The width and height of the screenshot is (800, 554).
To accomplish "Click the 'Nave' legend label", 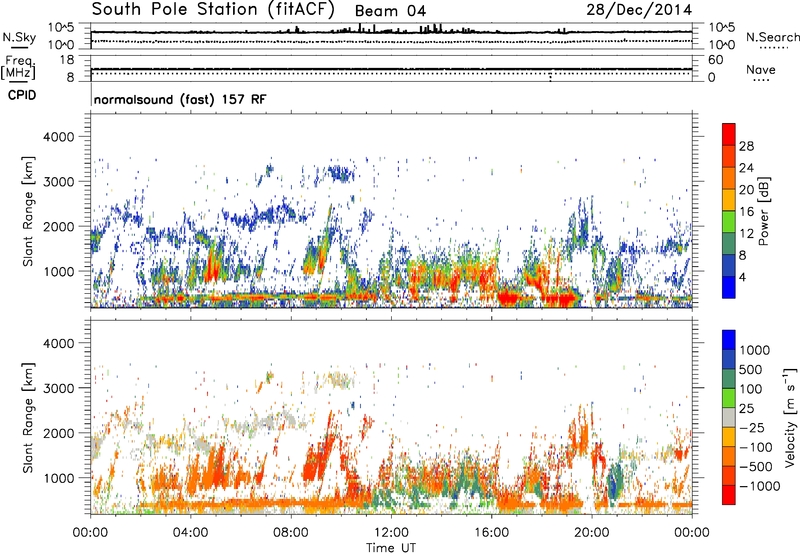I will tap(761, 69).
